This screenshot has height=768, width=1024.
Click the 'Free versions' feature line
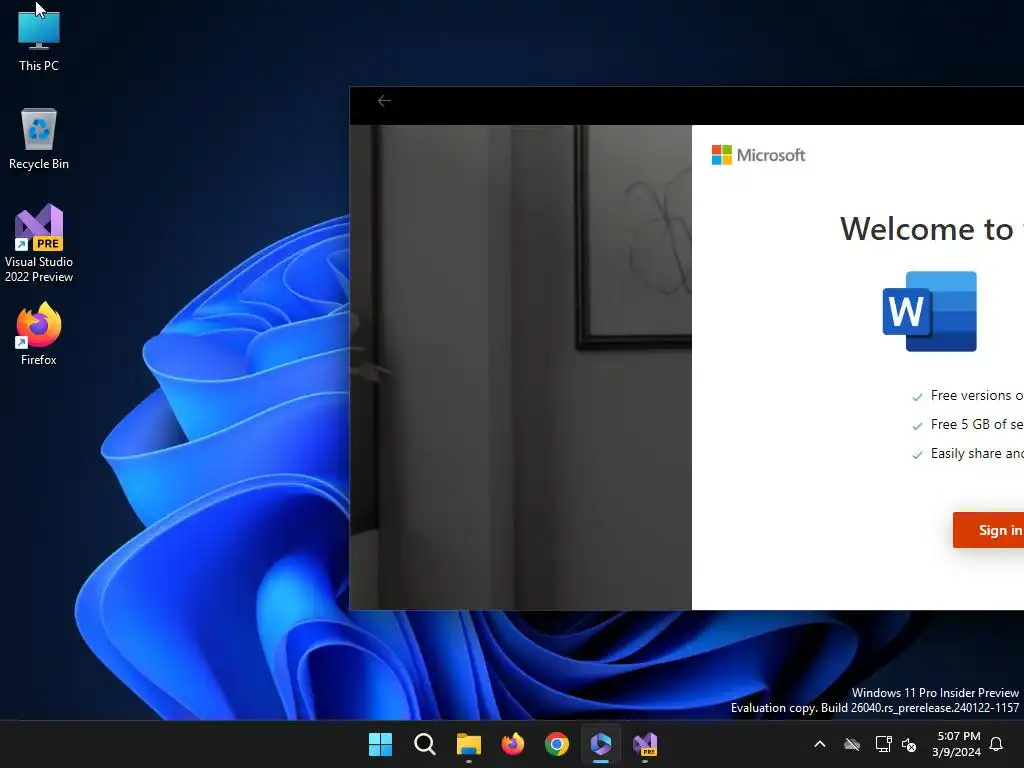coord(968,396)
